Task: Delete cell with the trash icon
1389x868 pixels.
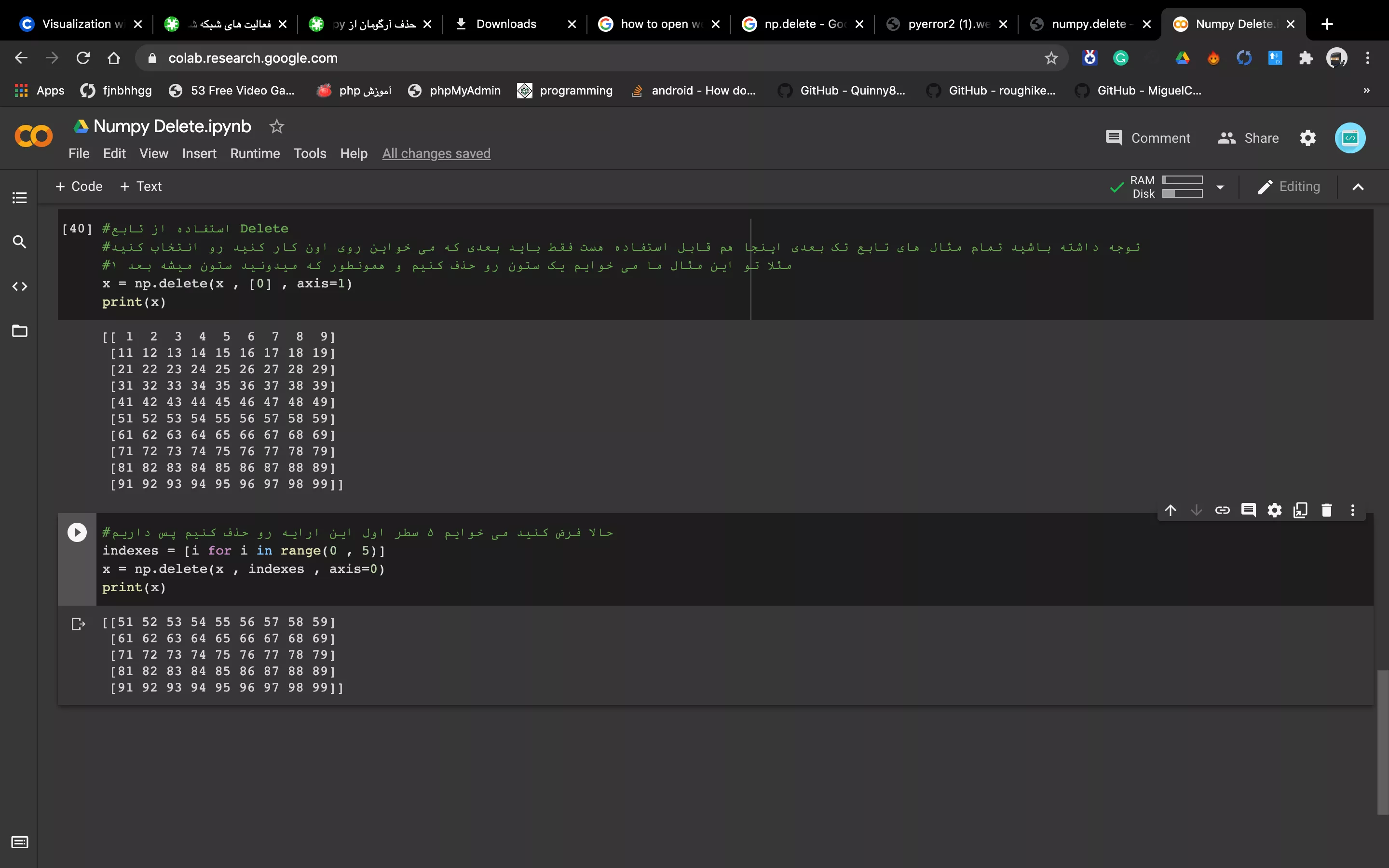Action: pyautogui.click(x=1326, y=510)
